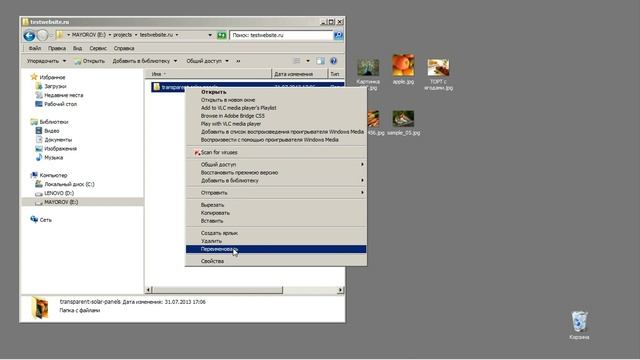Open Explorer help question mark icon
The height and width of the screenshot is (360, 640).
[x=333, y=61]
